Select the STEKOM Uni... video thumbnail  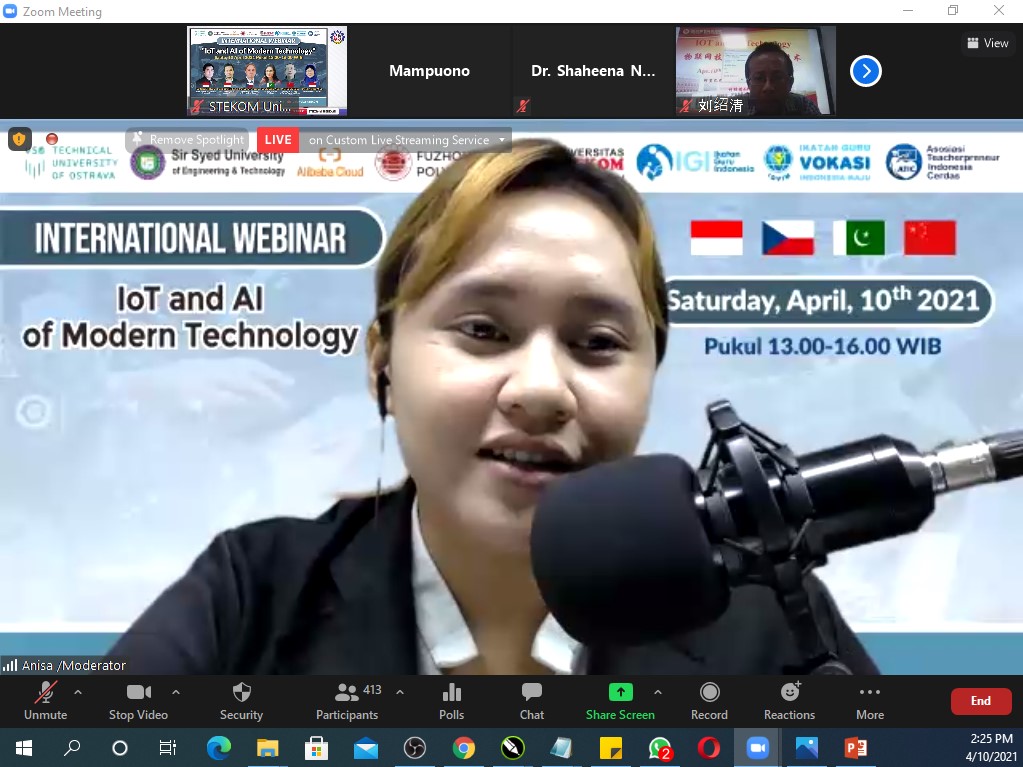pos(267,71)
